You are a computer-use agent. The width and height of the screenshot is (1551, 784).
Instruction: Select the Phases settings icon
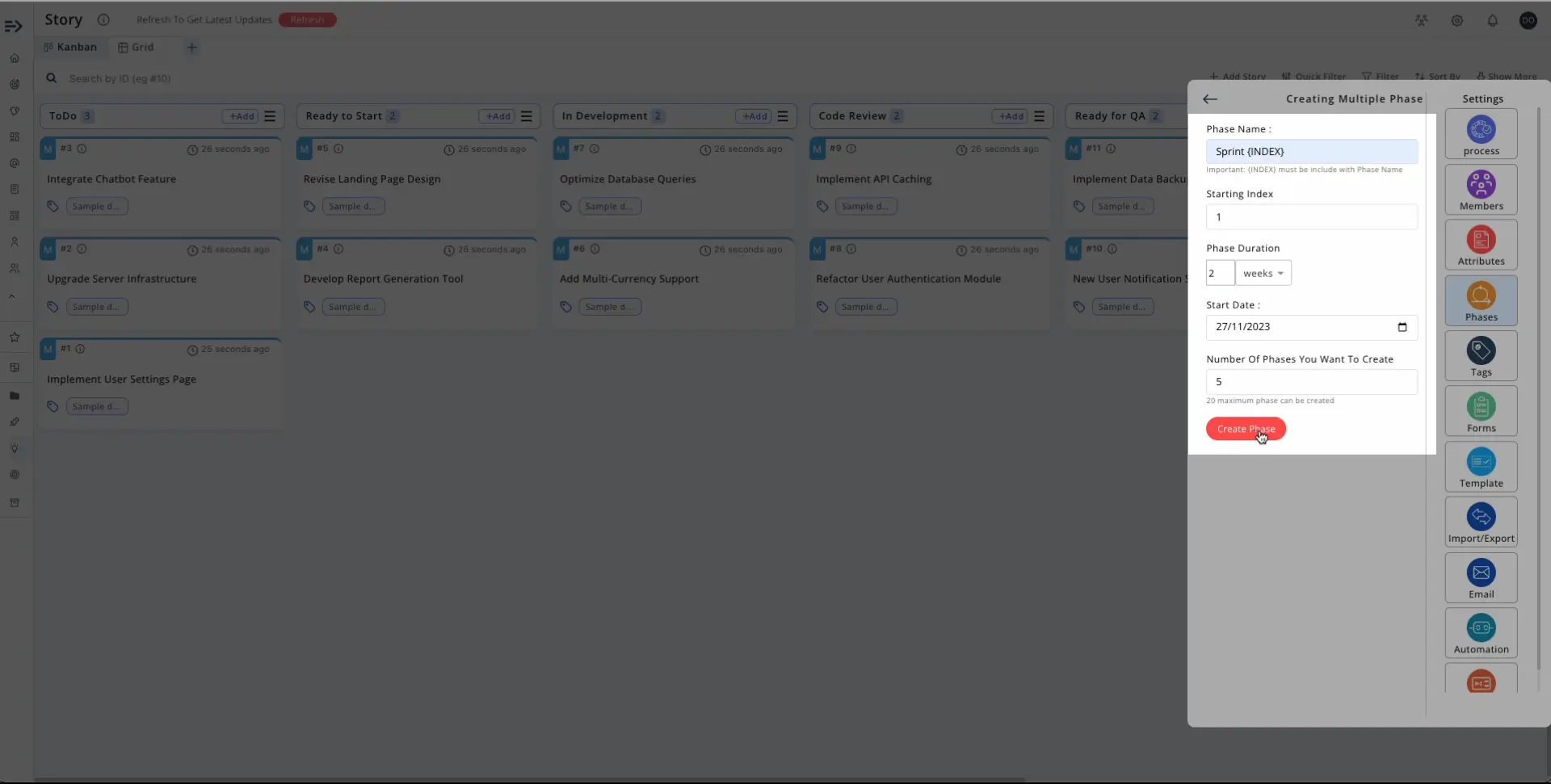pyautogui.click(x=1481, y=301)
